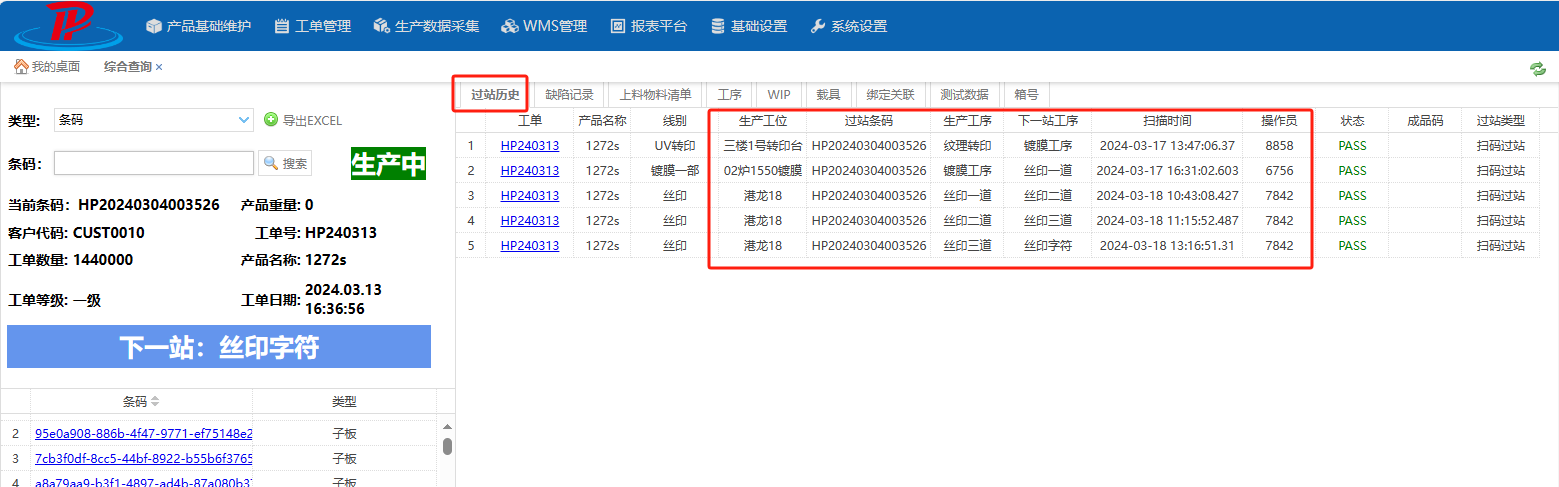Open the WMS管理 menu
Image resolution: width=1559 pixels, height=487 pixels.
point(544,26)
